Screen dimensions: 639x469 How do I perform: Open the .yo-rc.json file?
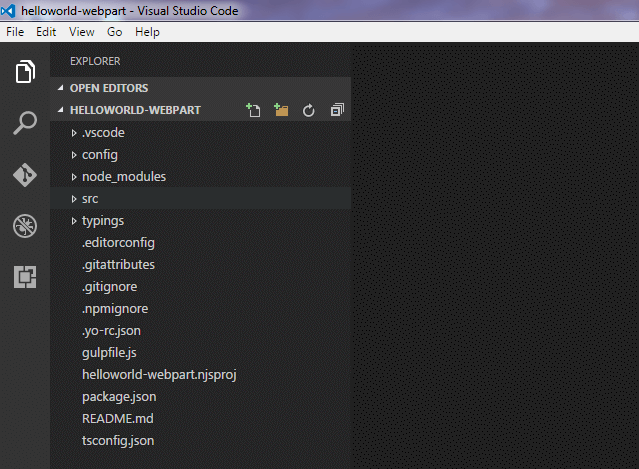tap(111, 331)
